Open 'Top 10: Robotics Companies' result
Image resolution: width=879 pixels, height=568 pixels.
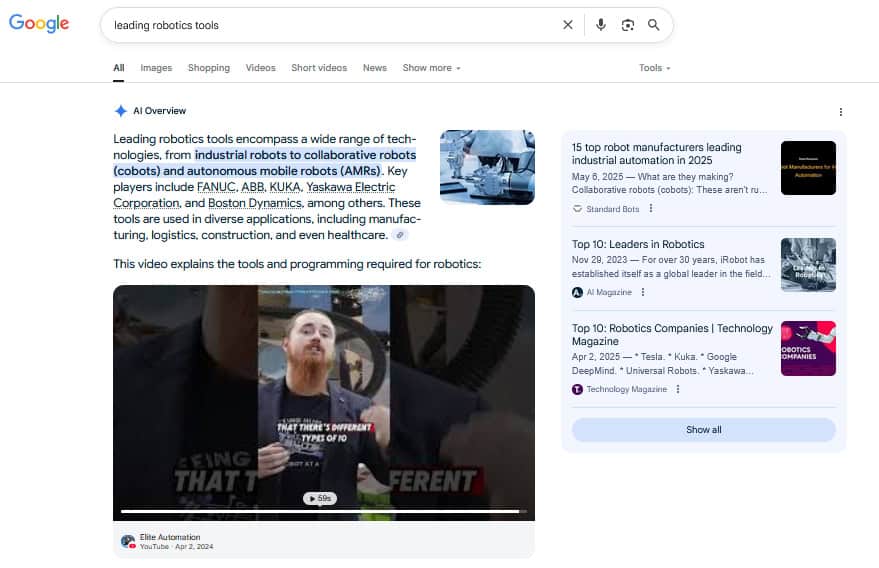pyautogui.click(x=672, y=335)
